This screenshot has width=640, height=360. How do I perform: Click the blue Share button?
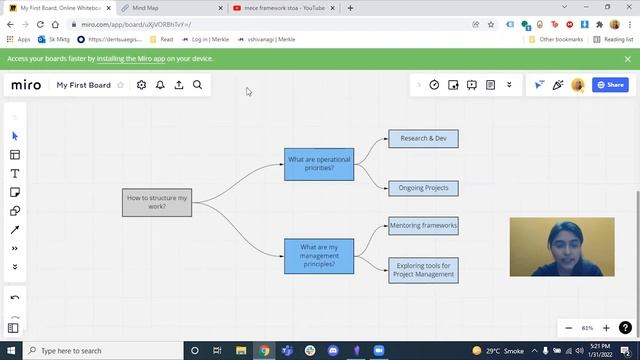coord(610,85)
